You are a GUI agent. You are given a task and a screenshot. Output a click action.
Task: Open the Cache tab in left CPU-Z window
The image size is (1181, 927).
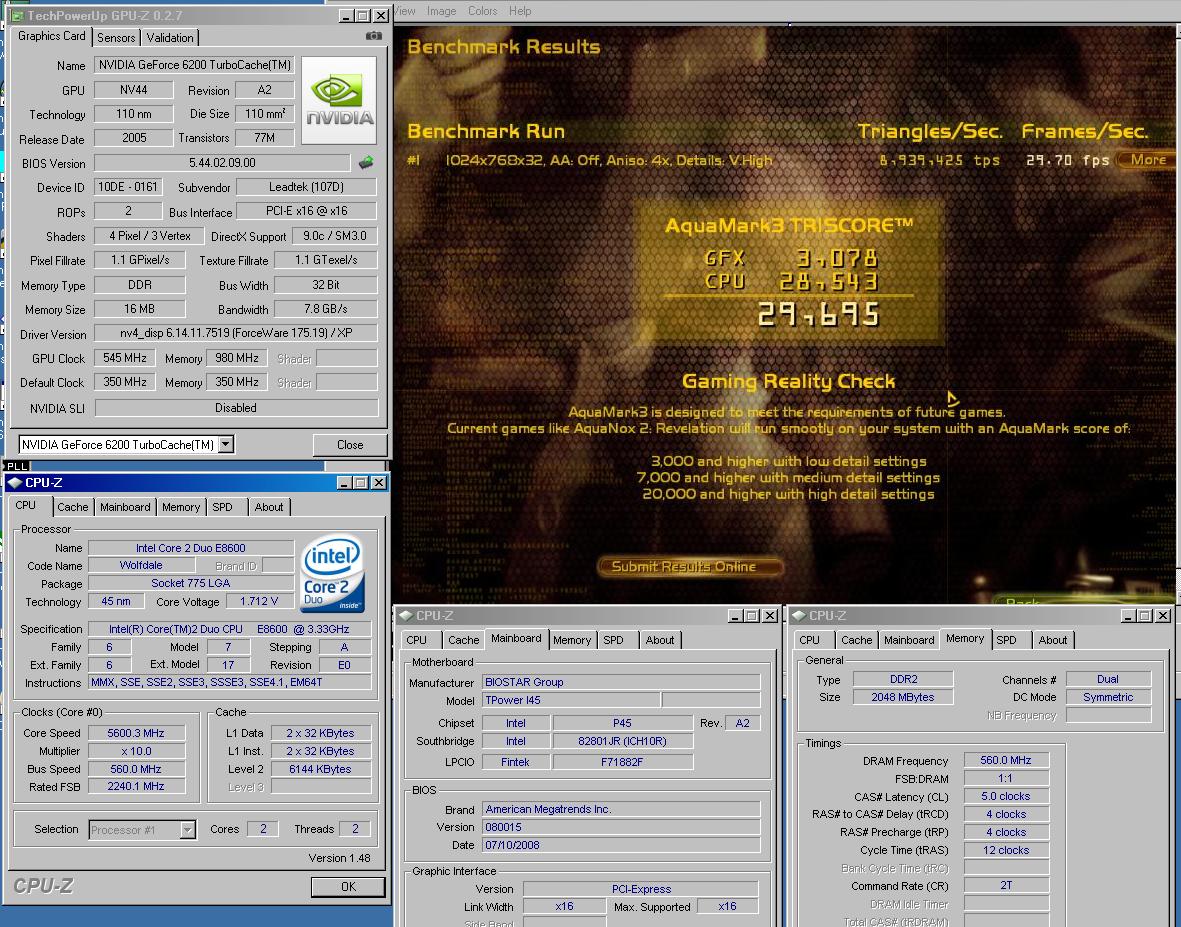[x=72, y=507]
